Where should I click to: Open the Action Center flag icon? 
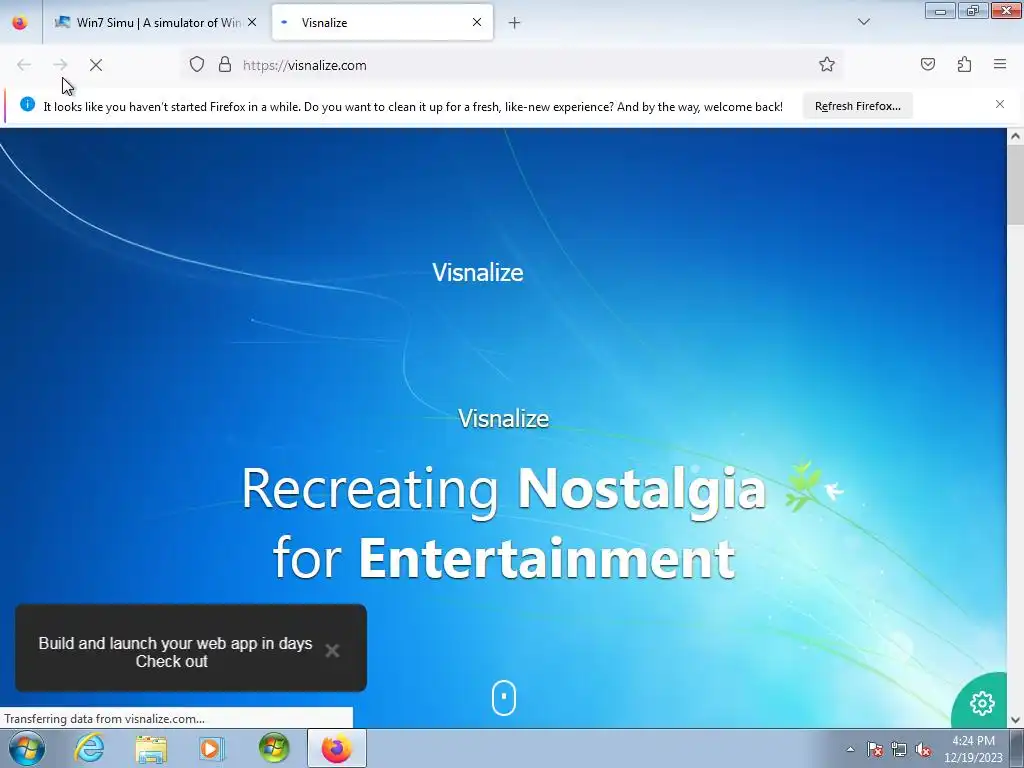(x=875, y=750)
